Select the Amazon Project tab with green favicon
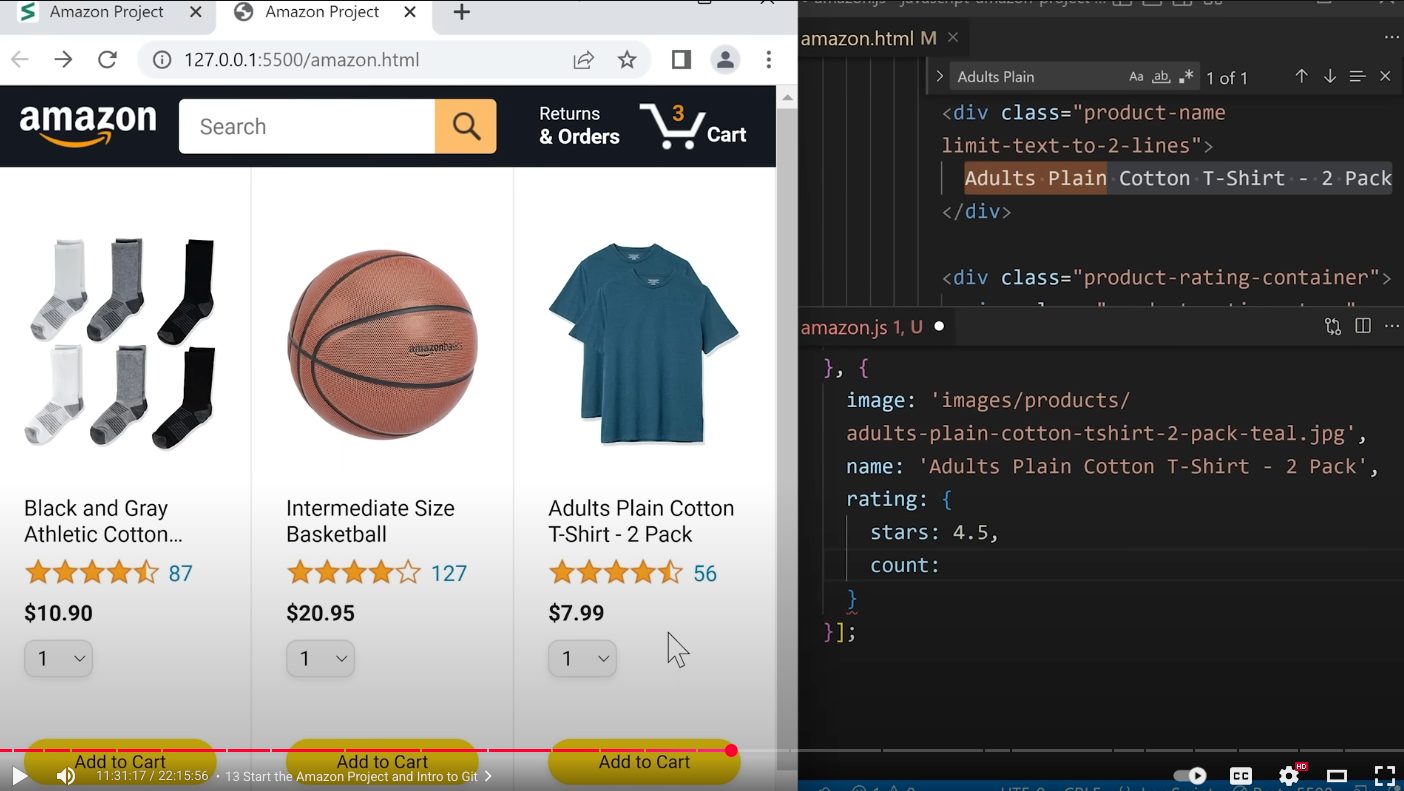 [x=105, y=12]
